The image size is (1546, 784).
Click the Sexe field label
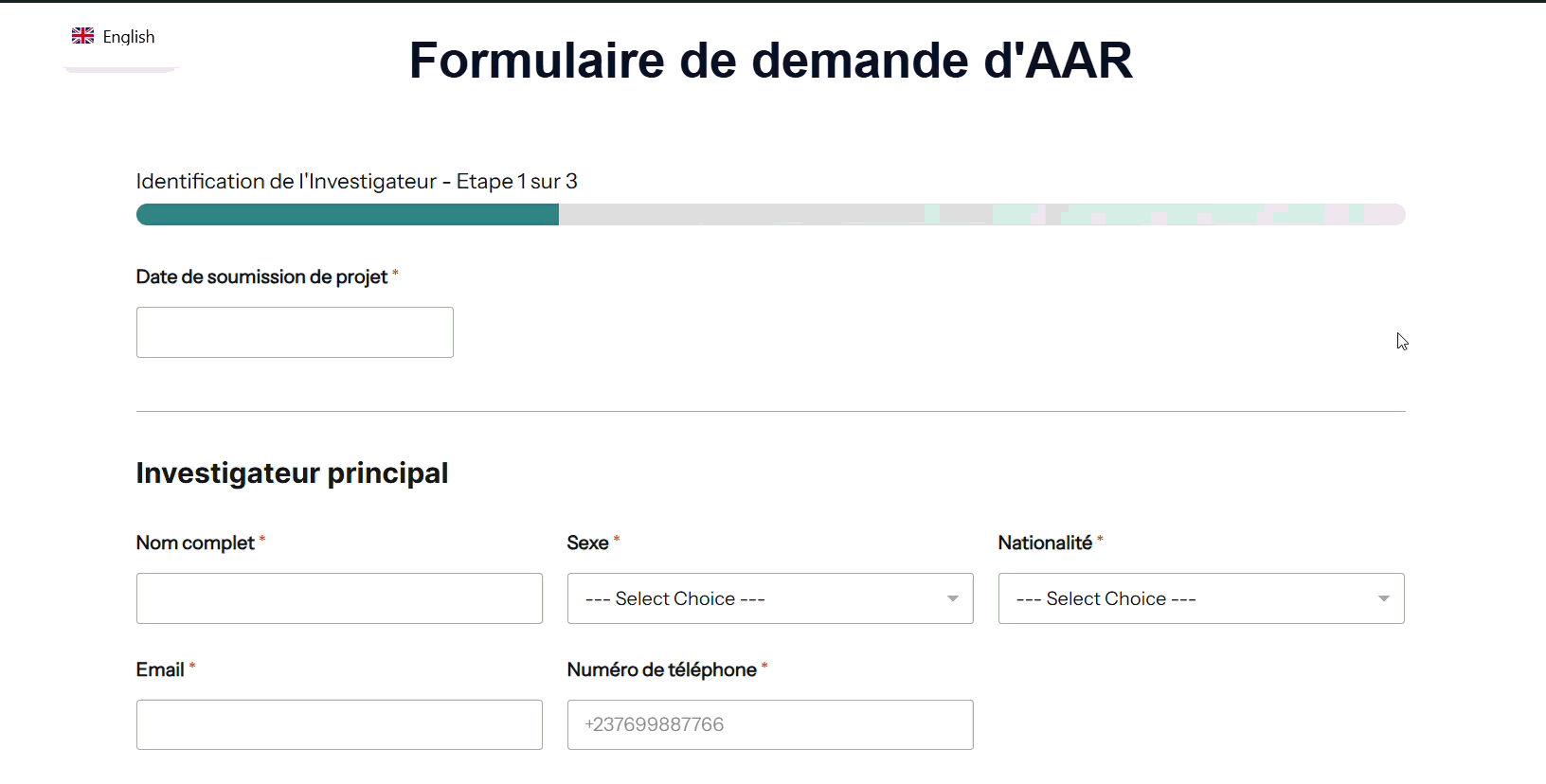(x=587, y=543)
